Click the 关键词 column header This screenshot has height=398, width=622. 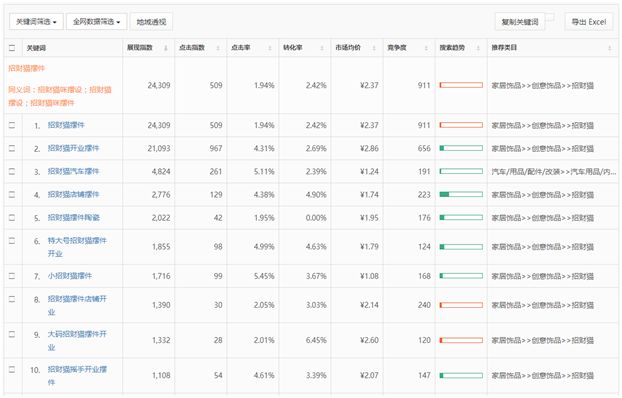coord(36,48)
